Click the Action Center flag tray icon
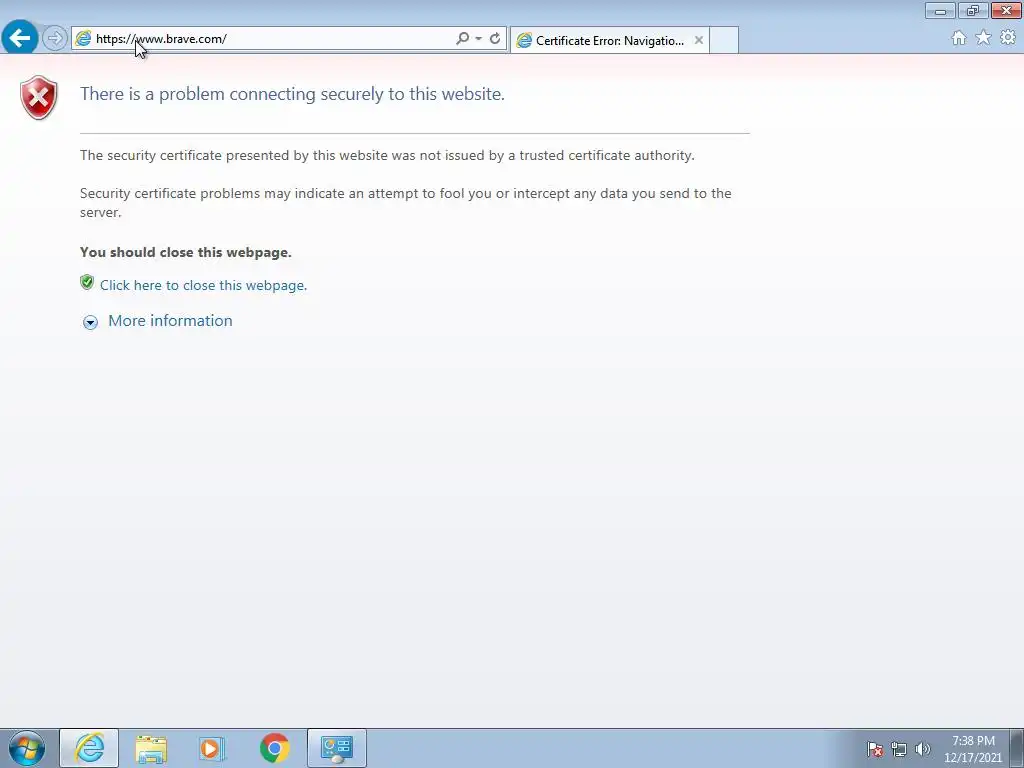1024x768 pixels. coord(875,749)
